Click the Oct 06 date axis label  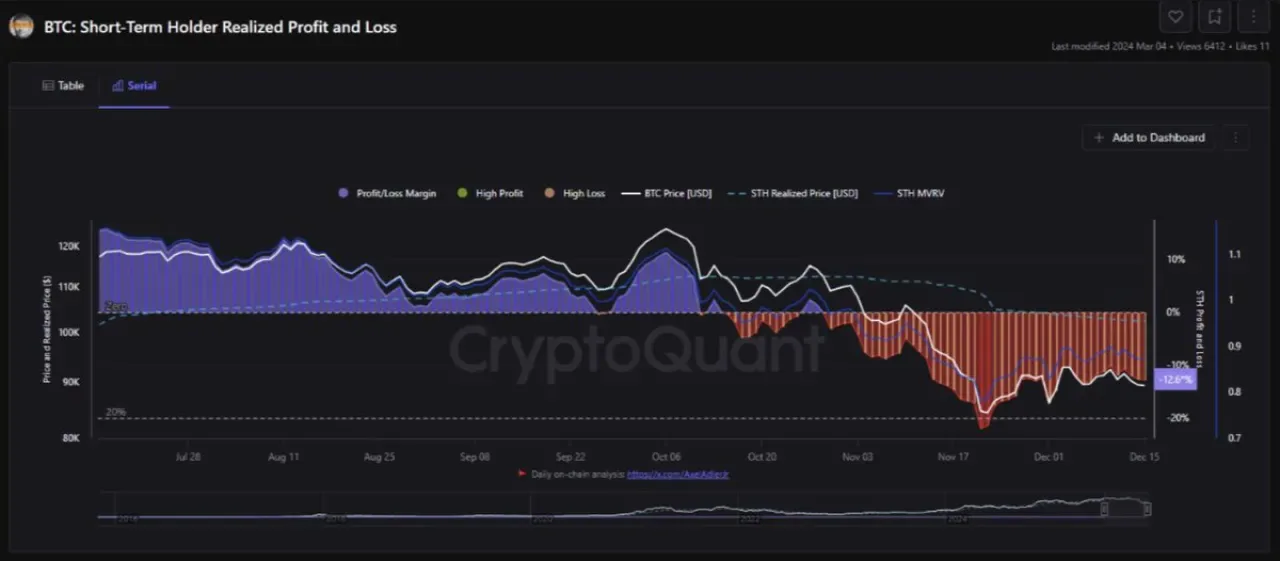(666, 456)
